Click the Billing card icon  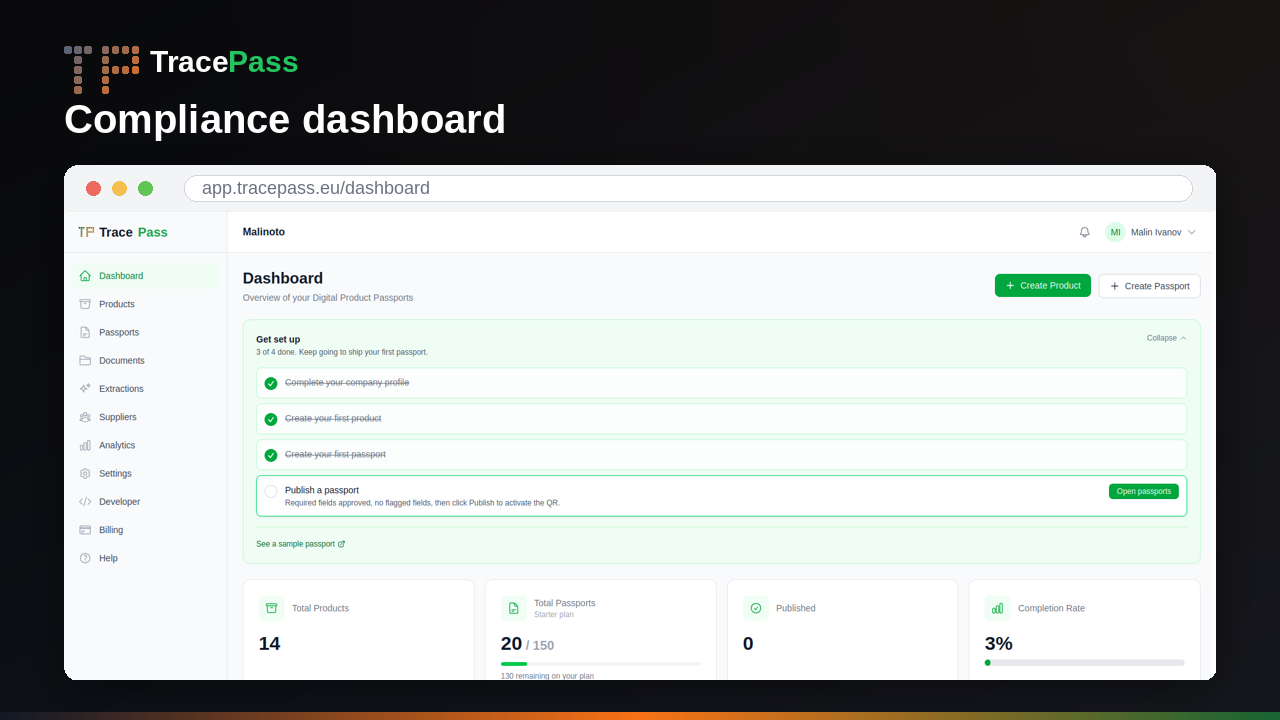[x=85, y=530]
